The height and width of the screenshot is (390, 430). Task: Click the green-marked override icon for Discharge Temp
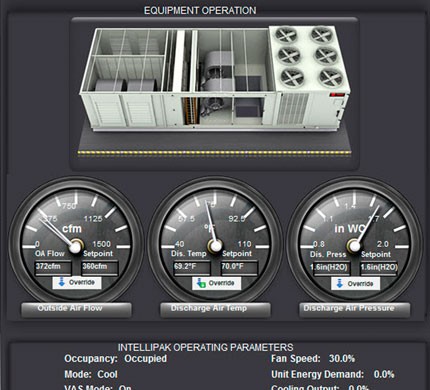(201, 283)
